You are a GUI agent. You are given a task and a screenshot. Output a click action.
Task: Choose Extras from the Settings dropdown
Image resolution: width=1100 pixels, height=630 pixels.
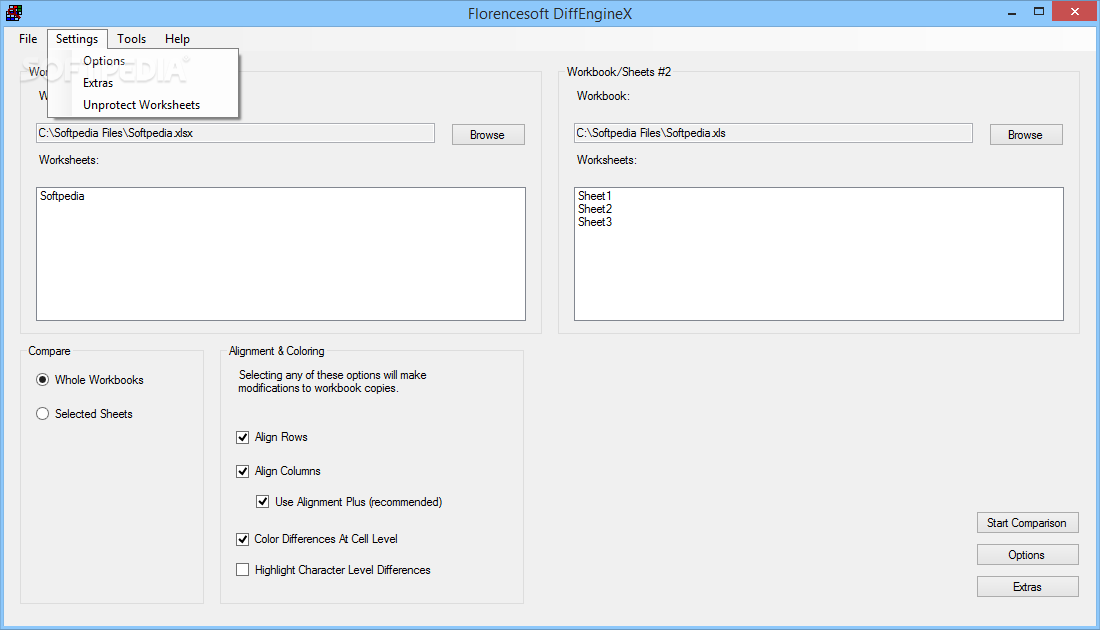pos(143,83)
